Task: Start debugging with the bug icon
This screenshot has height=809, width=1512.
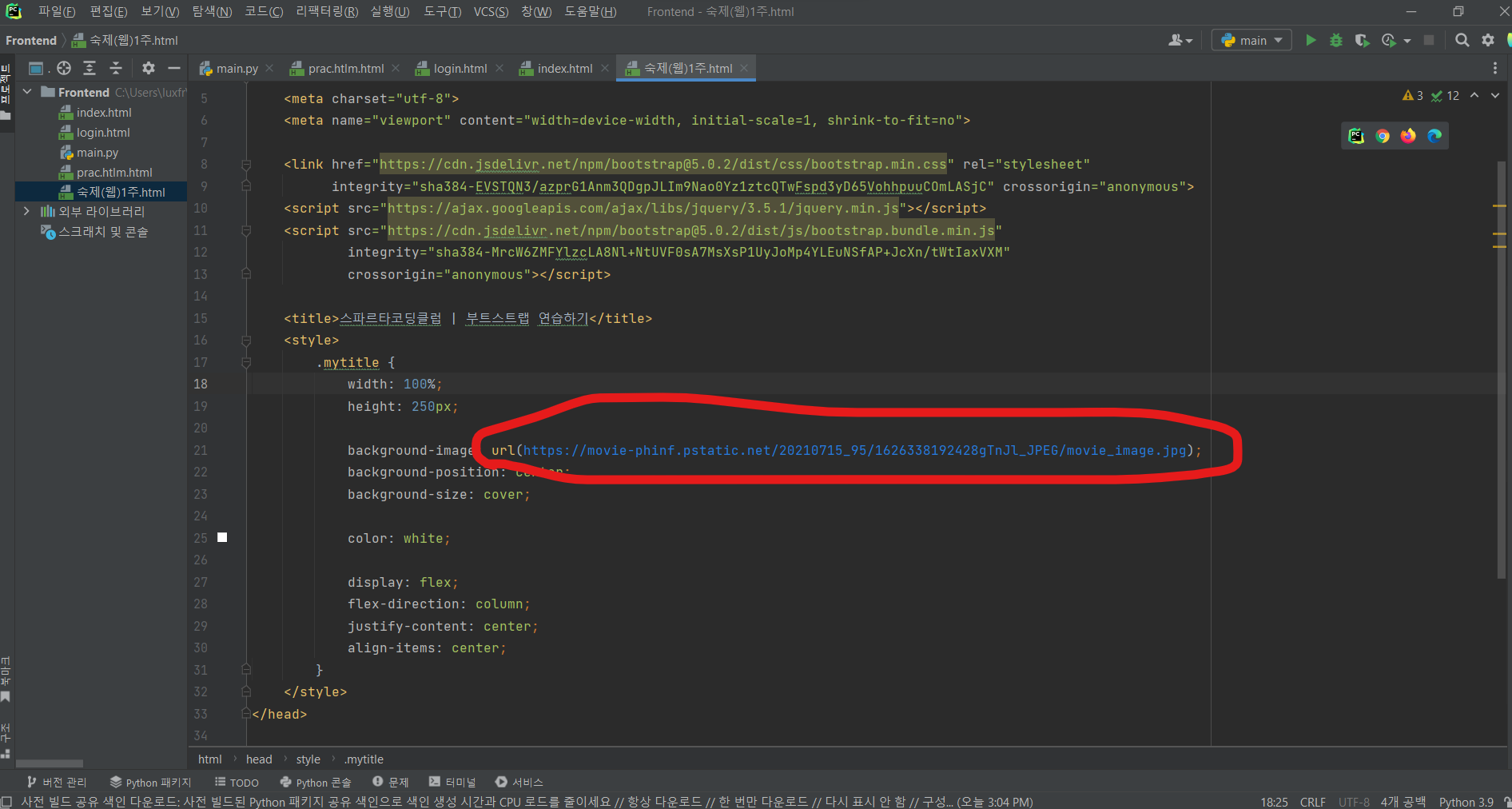Action: point(1336,40)
